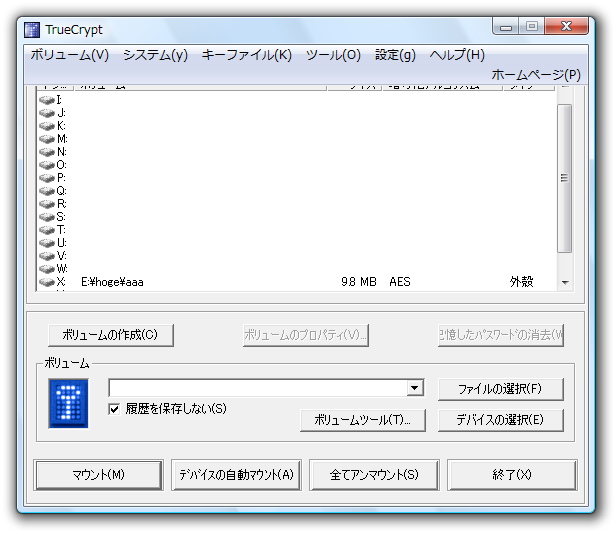Click the drive icon for W:
This screenshot has height=535, width=616.
click(47, 269)
